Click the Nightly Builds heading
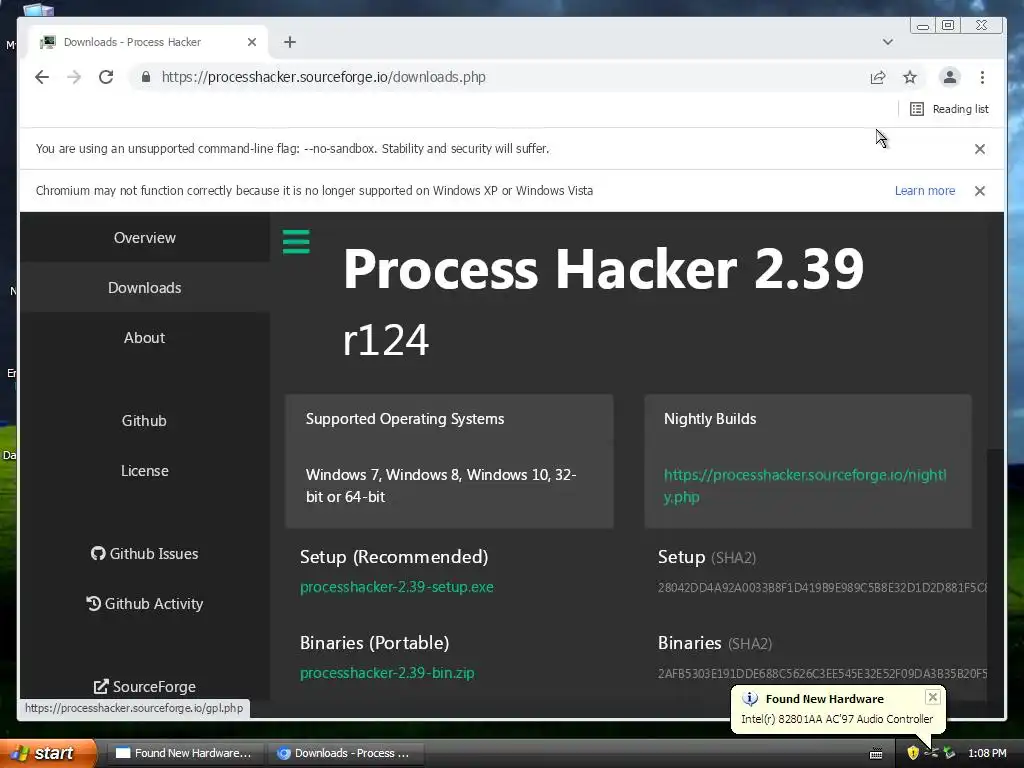1024x768 pixels. (710, 419)
